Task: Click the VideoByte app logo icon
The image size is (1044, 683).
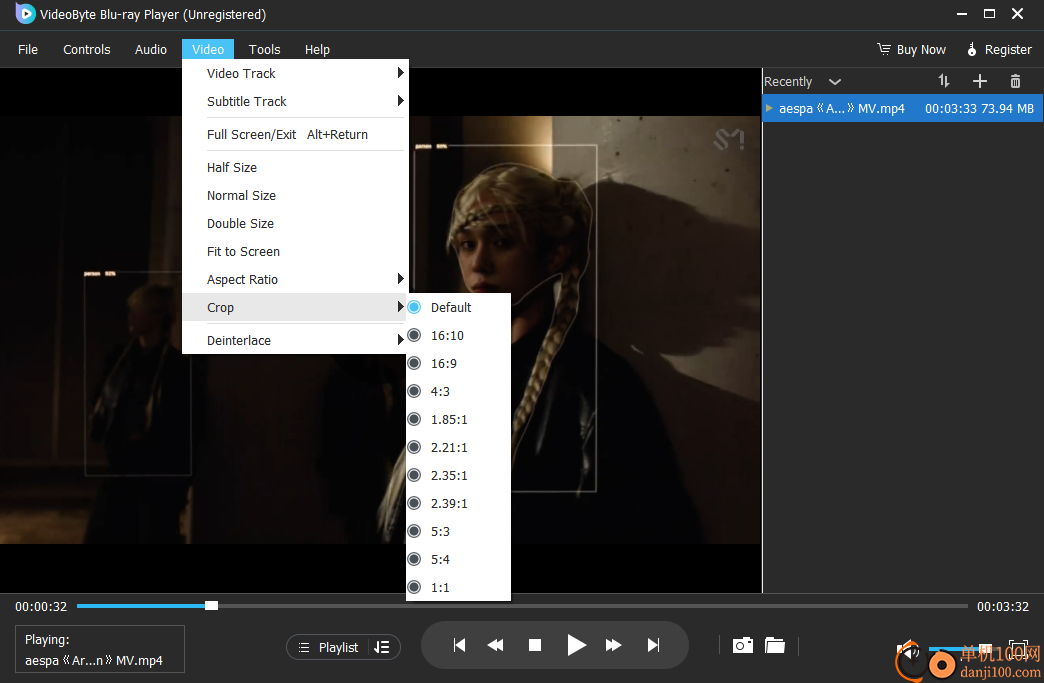Action: click(x=25, y=14)
